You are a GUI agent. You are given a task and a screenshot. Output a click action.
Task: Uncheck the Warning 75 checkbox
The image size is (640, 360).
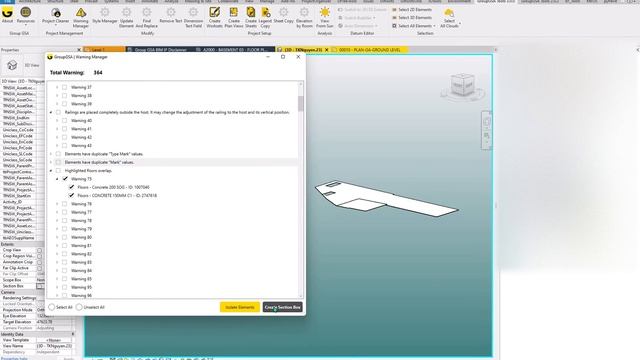(65, 179)
